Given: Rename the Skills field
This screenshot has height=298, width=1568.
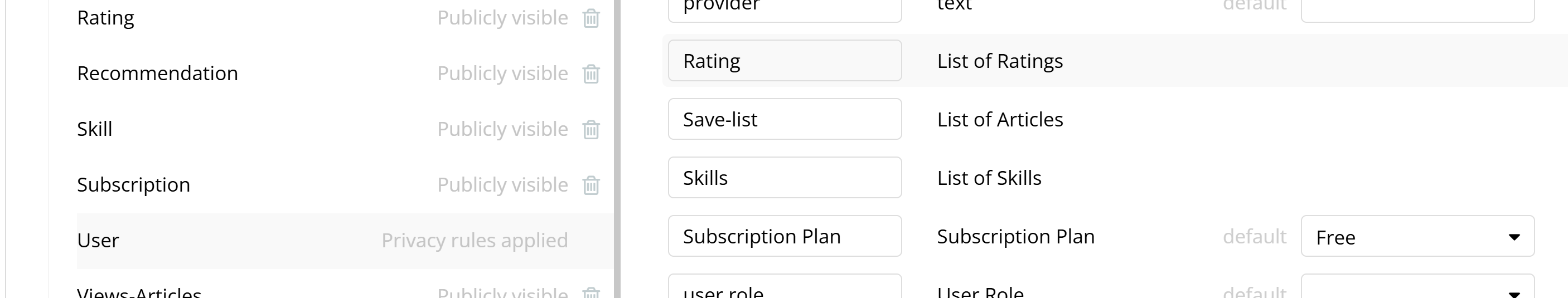Looking at the screenshot, I should pos(784,178).
